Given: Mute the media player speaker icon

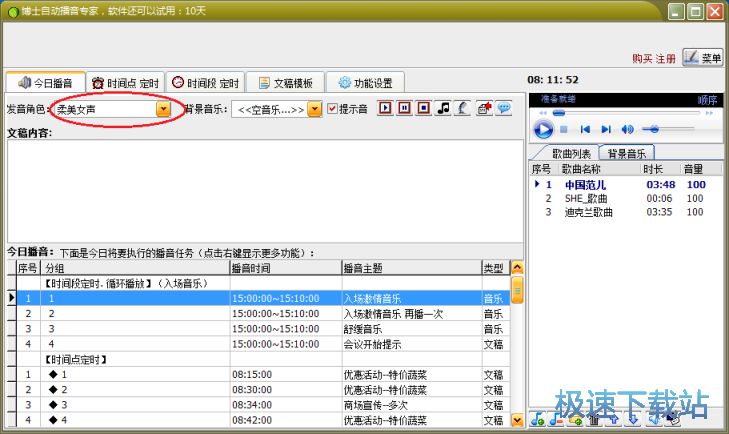Looking at the screenshot, I should (627, 129).
